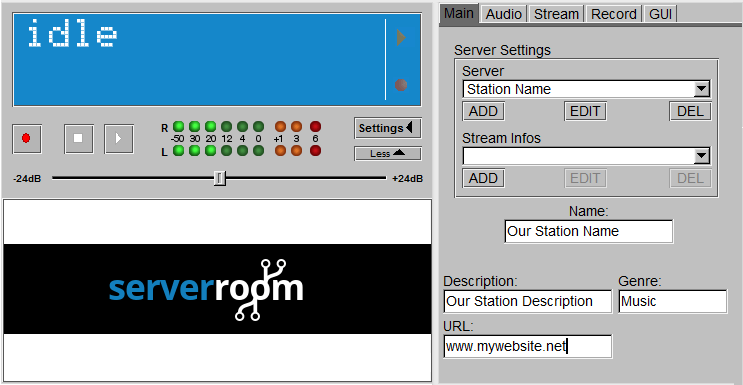
Task: Click the Stream Infos EDIT button
Action: (585, 178)
